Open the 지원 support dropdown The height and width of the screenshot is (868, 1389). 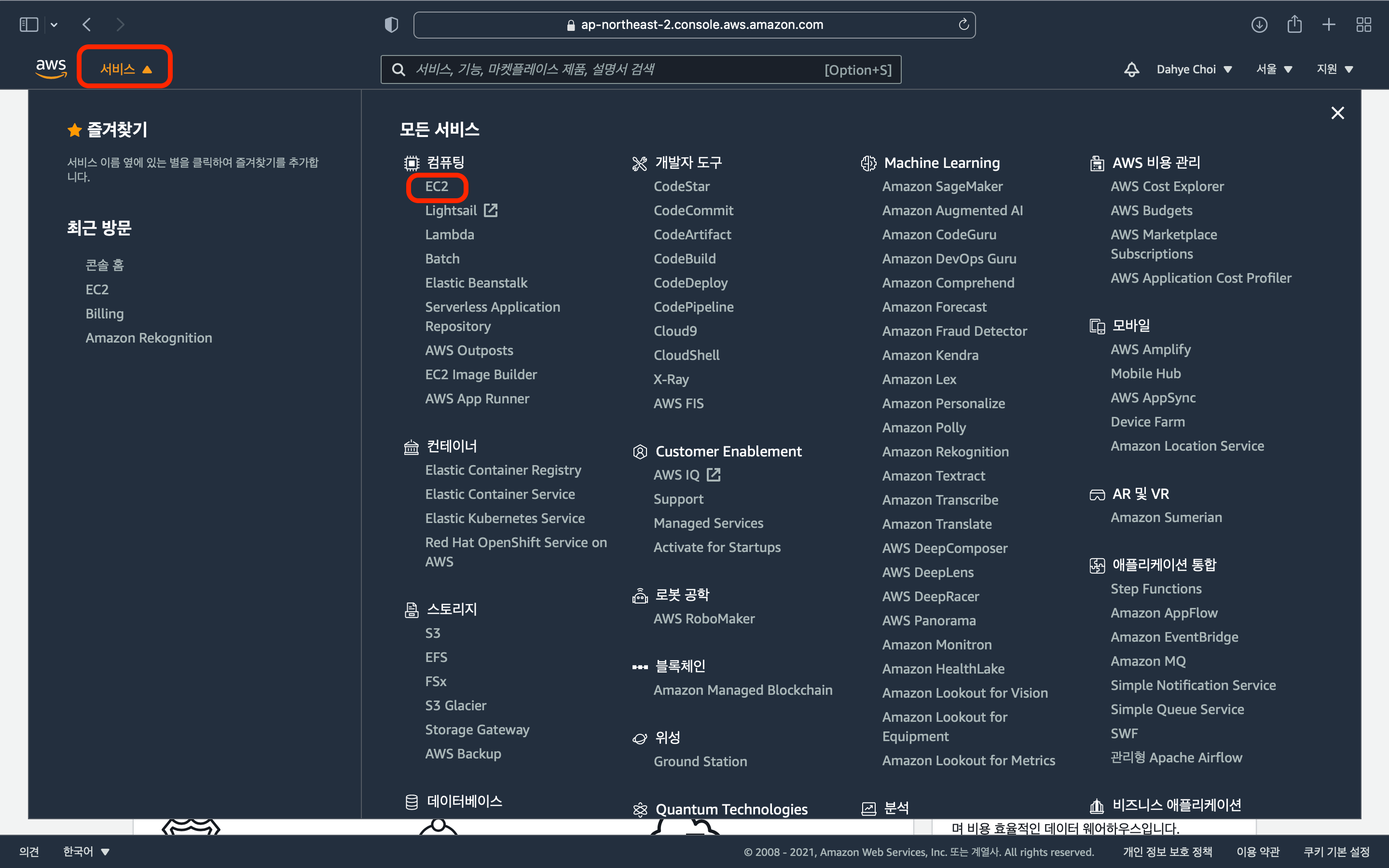tap(1334, 69)
